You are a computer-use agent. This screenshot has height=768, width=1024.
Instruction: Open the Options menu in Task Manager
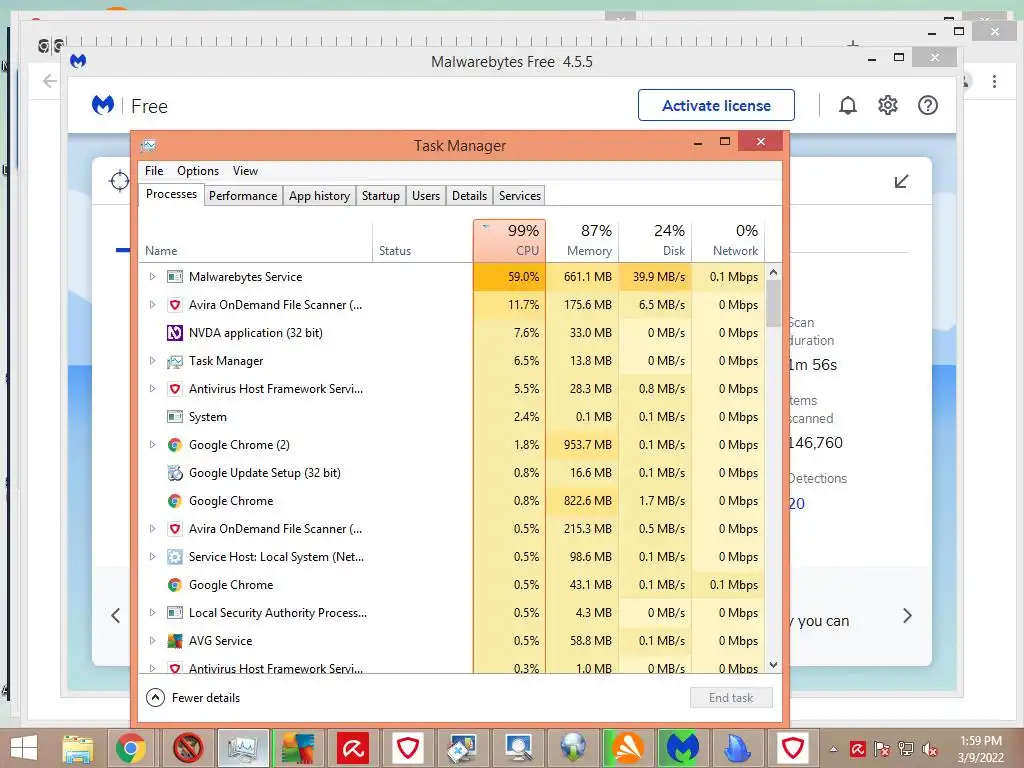(198, 170)
